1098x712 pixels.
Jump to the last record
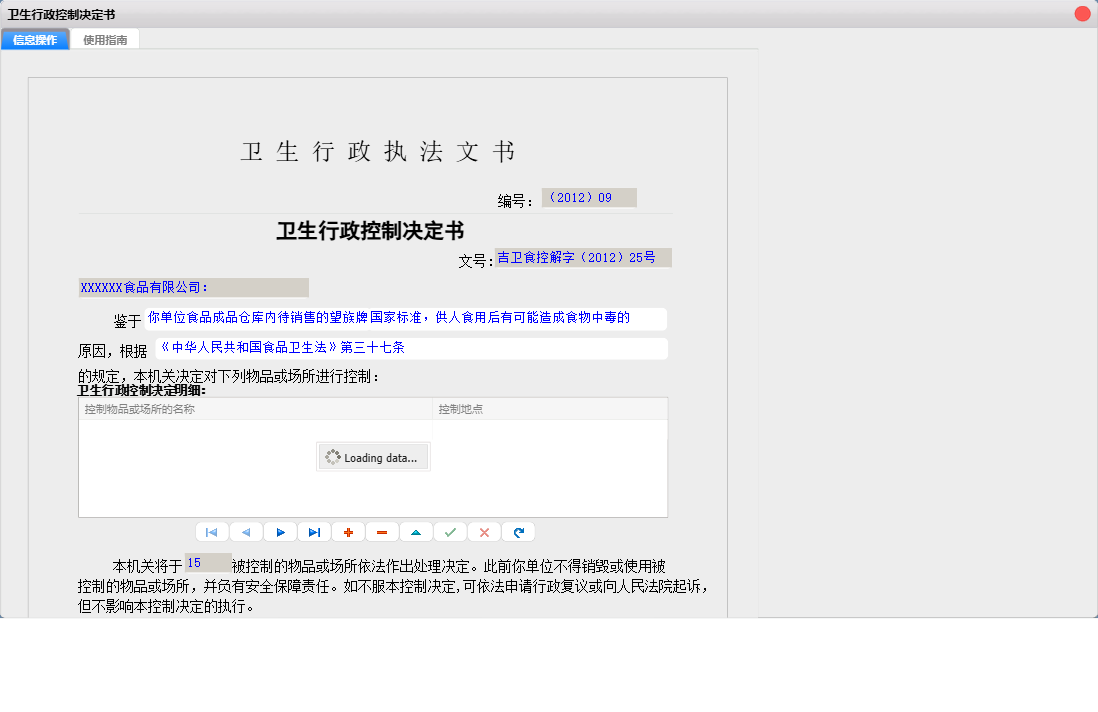(x=315, y=531)
